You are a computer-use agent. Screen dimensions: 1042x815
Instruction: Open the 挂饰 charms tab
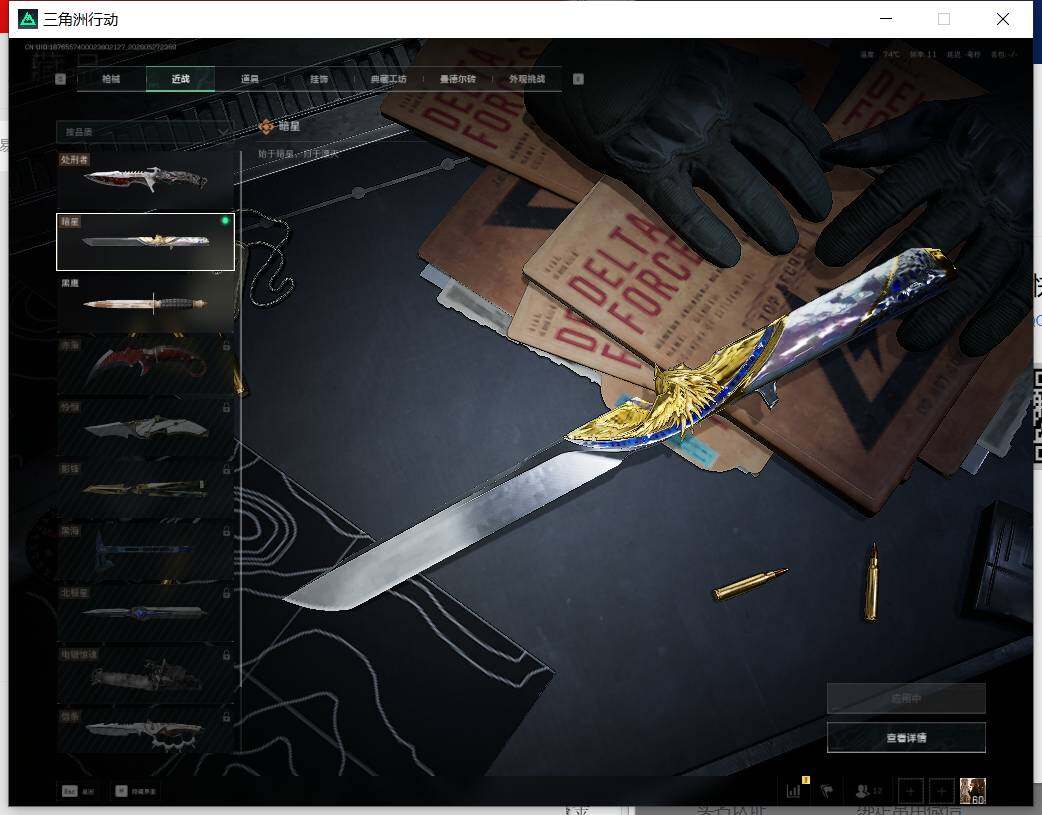point(319,79)
